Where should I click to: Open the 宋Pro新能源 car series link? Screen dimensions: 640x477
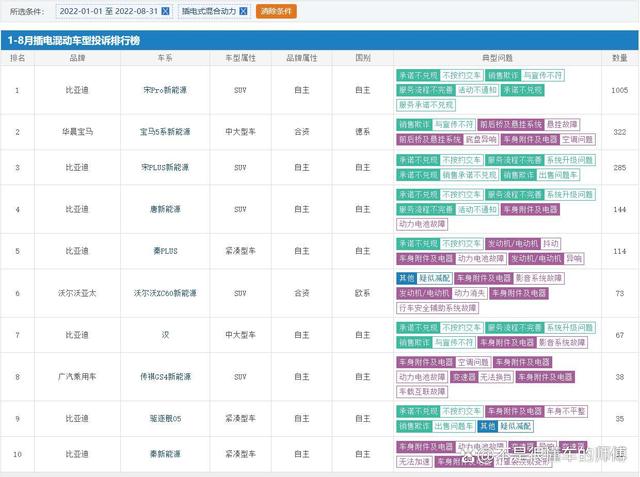click(165, 90)
